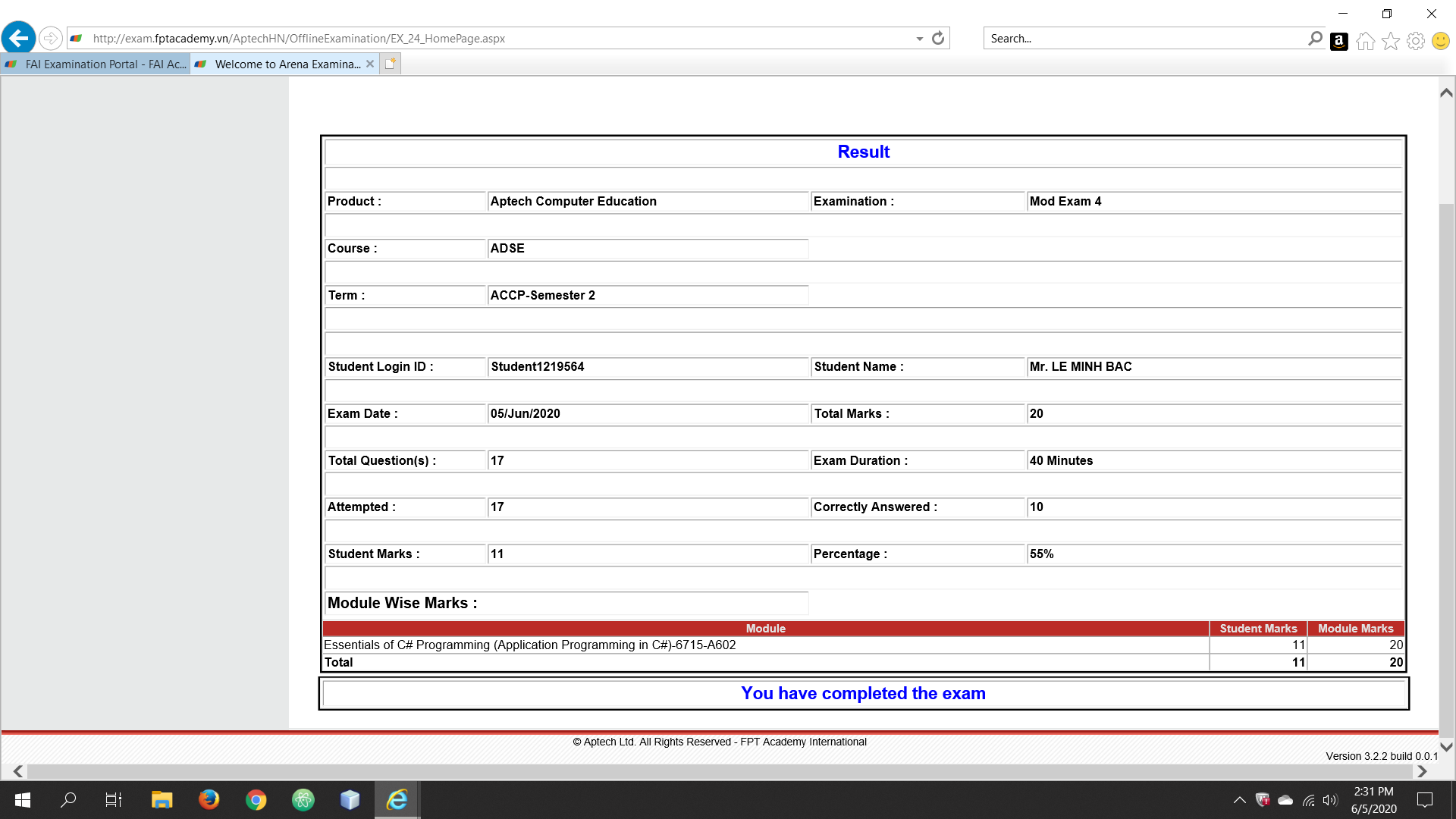1456x819 pixels.
Task: Click the Version 3.2.2 build text
Action: pos(1381,756)
